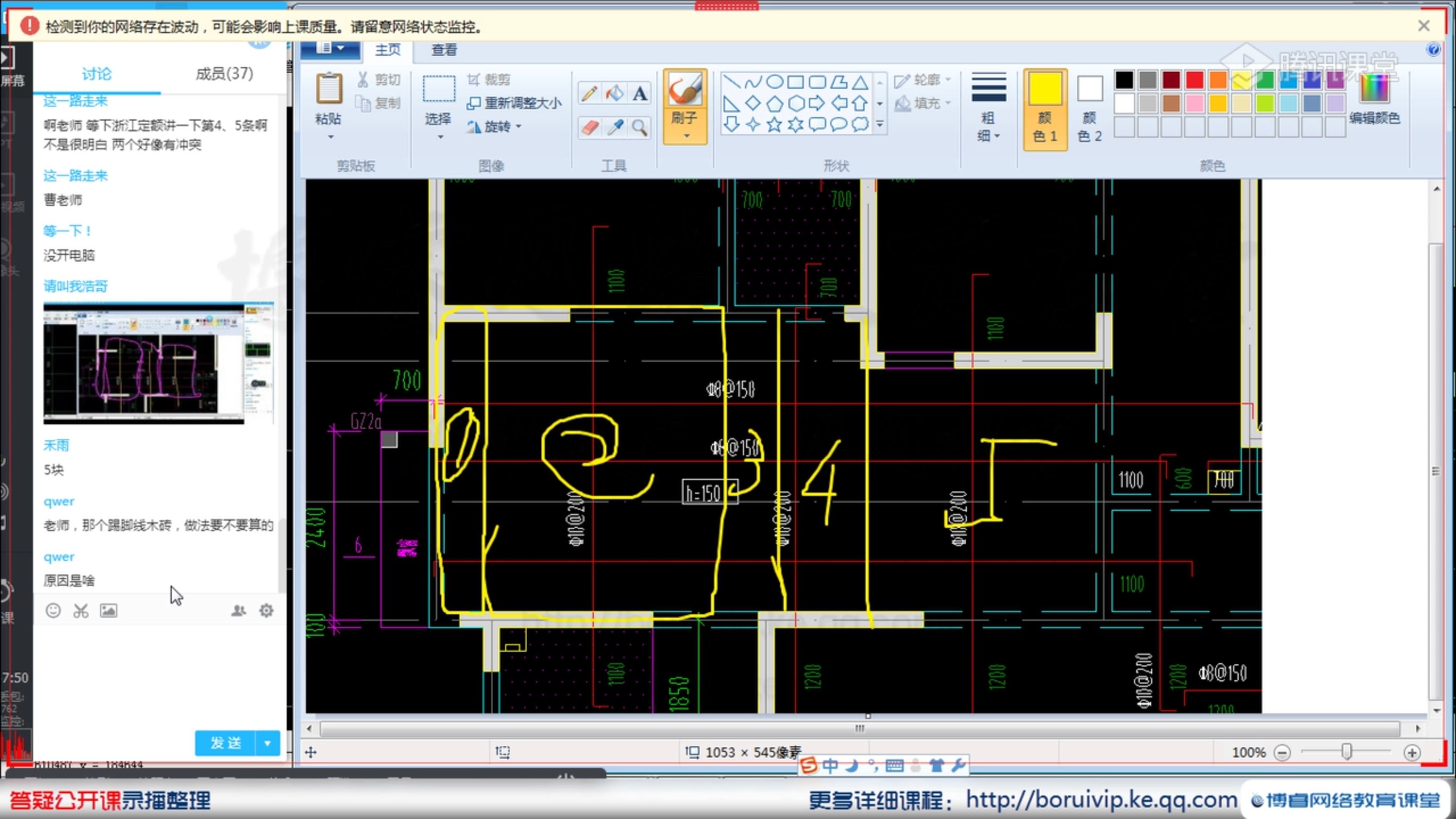Choose the Five-point star shape
The image size is (1456, 819).
pyautogui.click(x=774, y=125)
